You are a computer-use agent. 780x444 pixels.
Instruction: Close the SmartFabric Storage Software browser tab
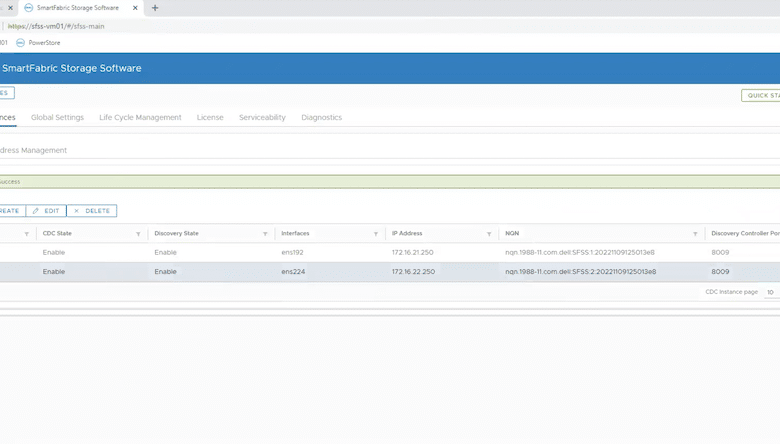click(x=135, y=8)
